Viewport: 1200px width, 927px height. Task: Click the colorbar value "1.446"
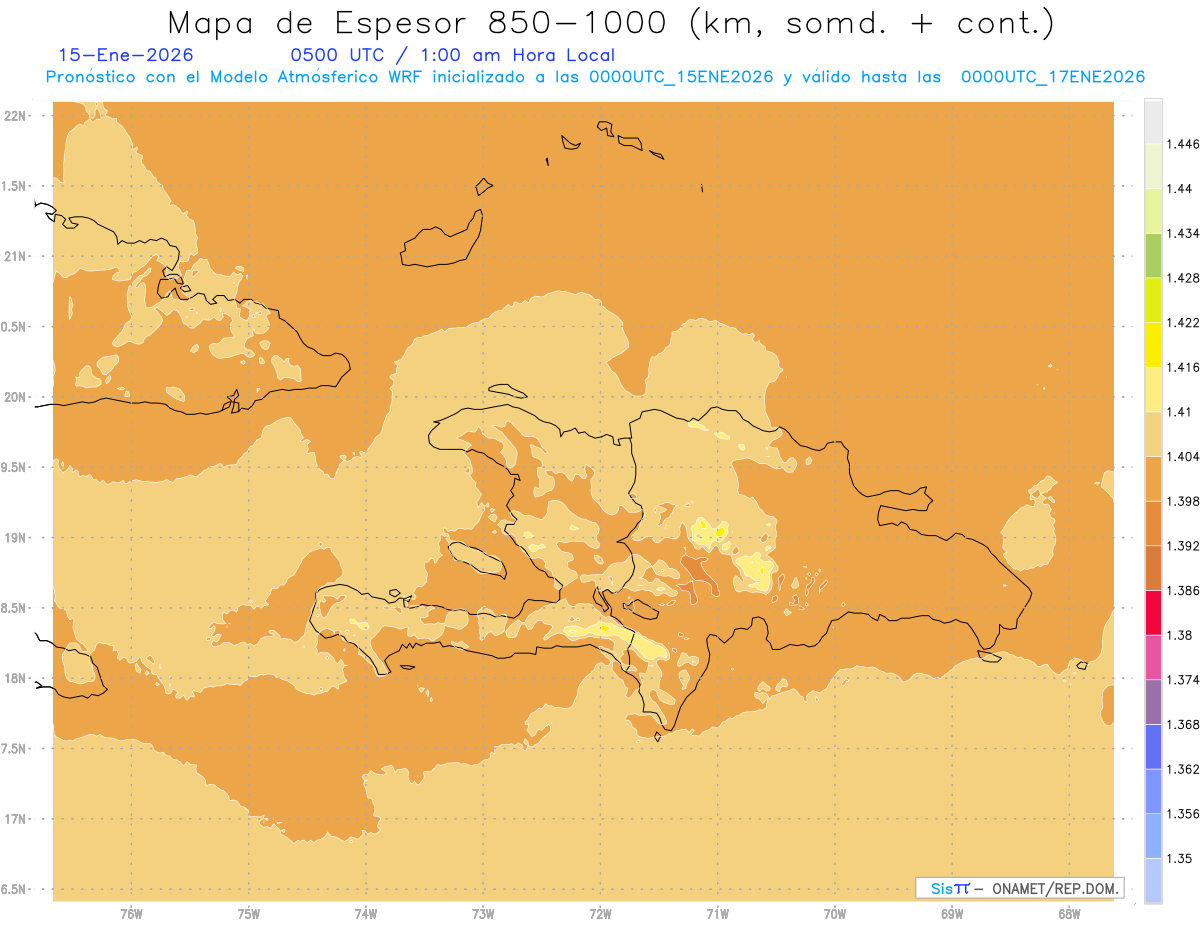click(x=1181, y=144)
